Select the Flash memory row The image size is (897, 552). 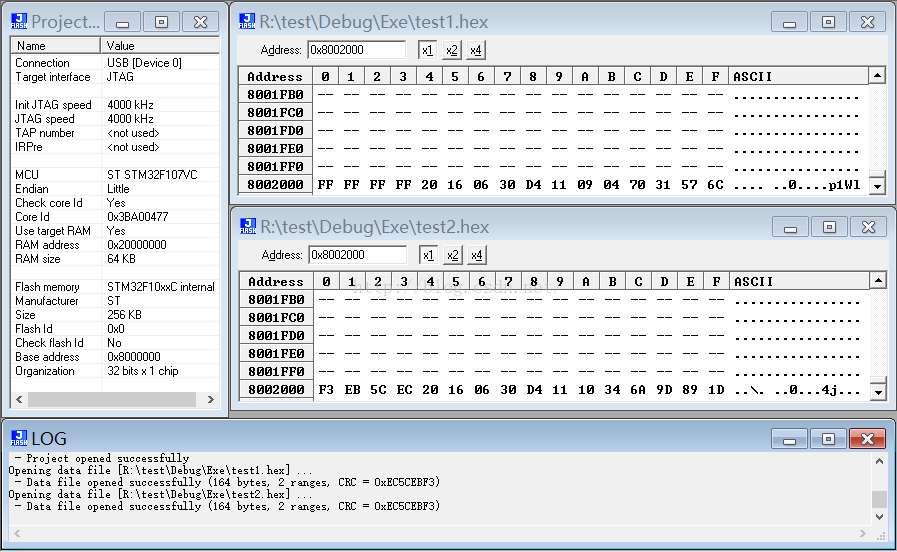point(115,287)
